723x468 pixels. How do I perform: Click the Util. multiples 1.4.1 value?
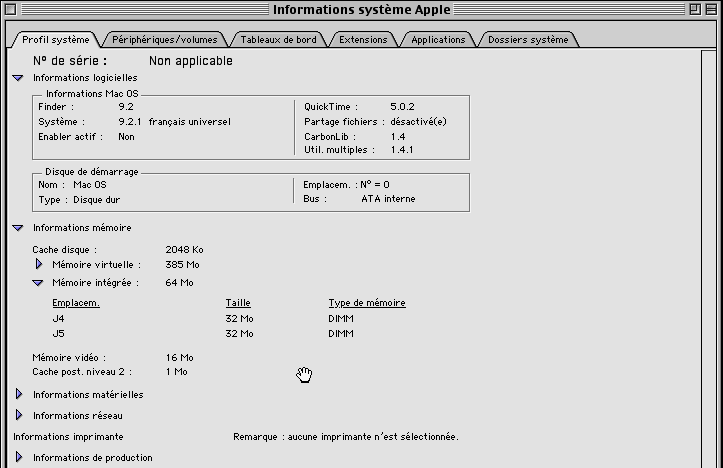402,150
